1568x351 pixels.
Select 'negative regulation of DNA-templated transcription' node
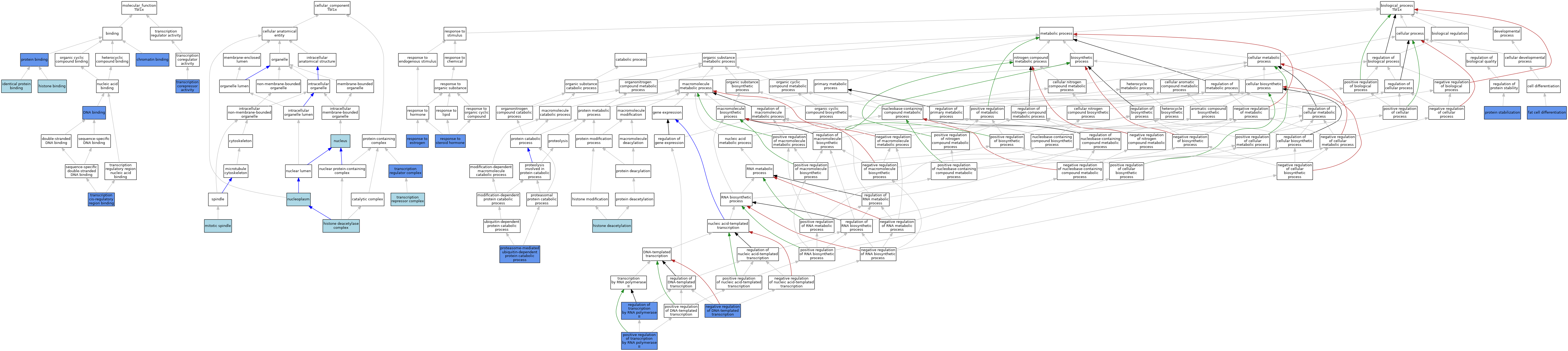723,311
